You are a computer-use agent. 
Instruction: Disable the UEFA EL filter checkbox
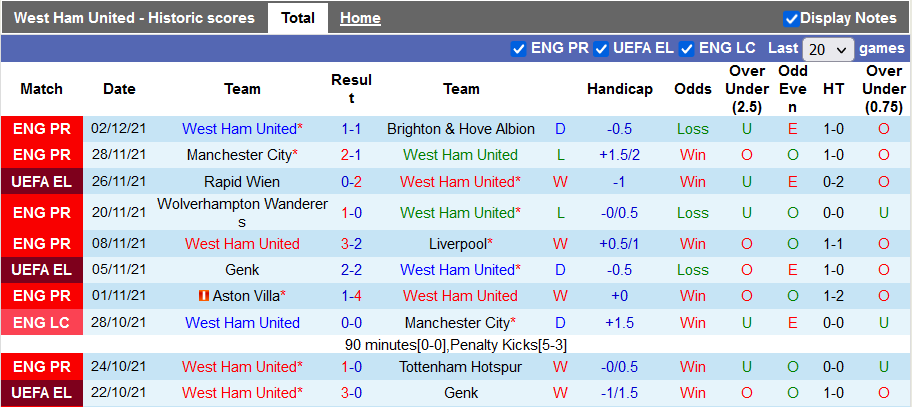point(602,48)
